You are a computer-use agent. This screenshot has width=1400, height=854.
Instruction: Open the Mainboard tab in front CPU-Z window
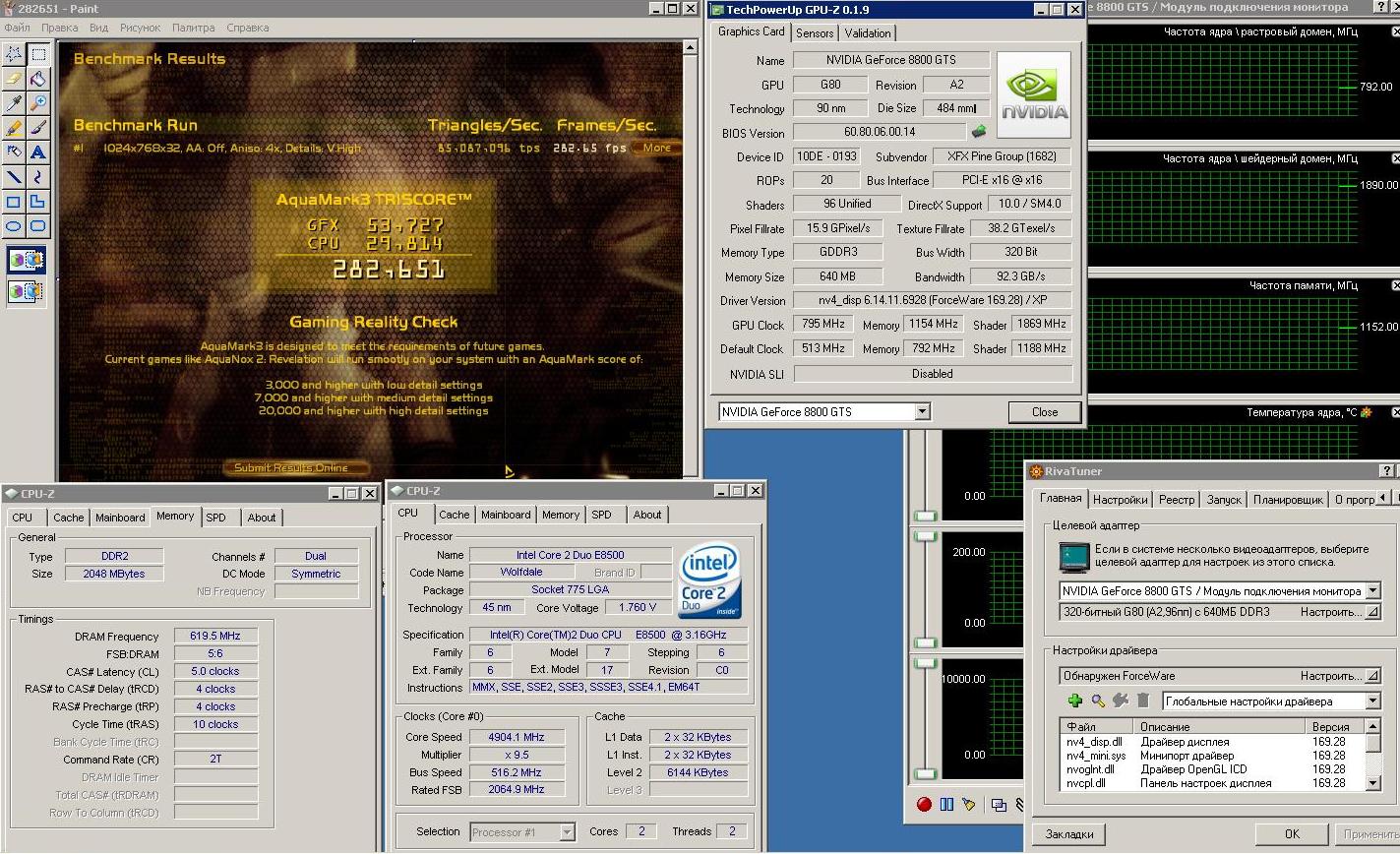click(x=506, y=515)
